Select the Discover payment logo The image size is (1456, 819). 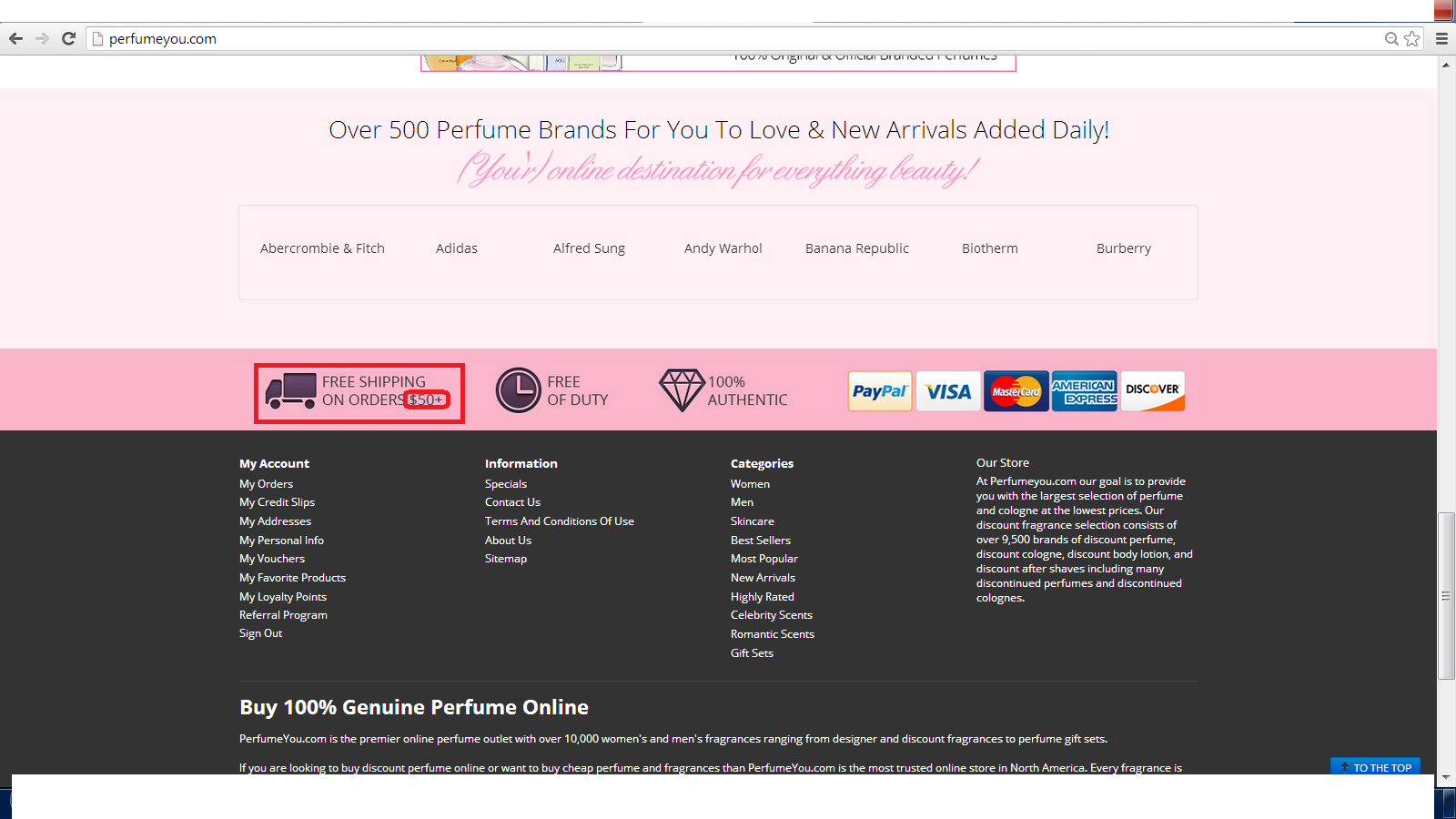[1153, 391]
